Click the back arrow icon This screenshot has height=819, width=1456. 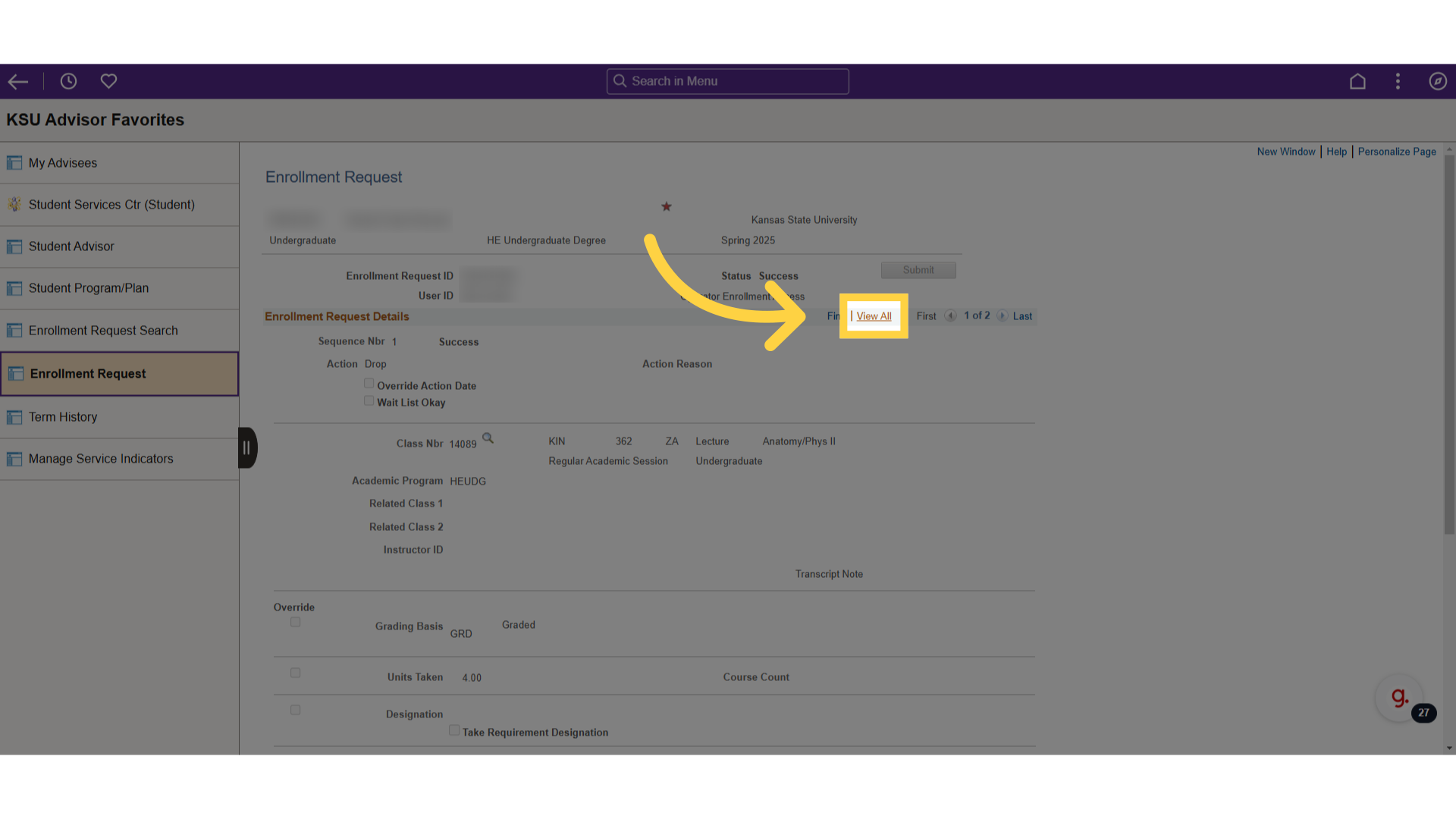click(x=18, y=81)
